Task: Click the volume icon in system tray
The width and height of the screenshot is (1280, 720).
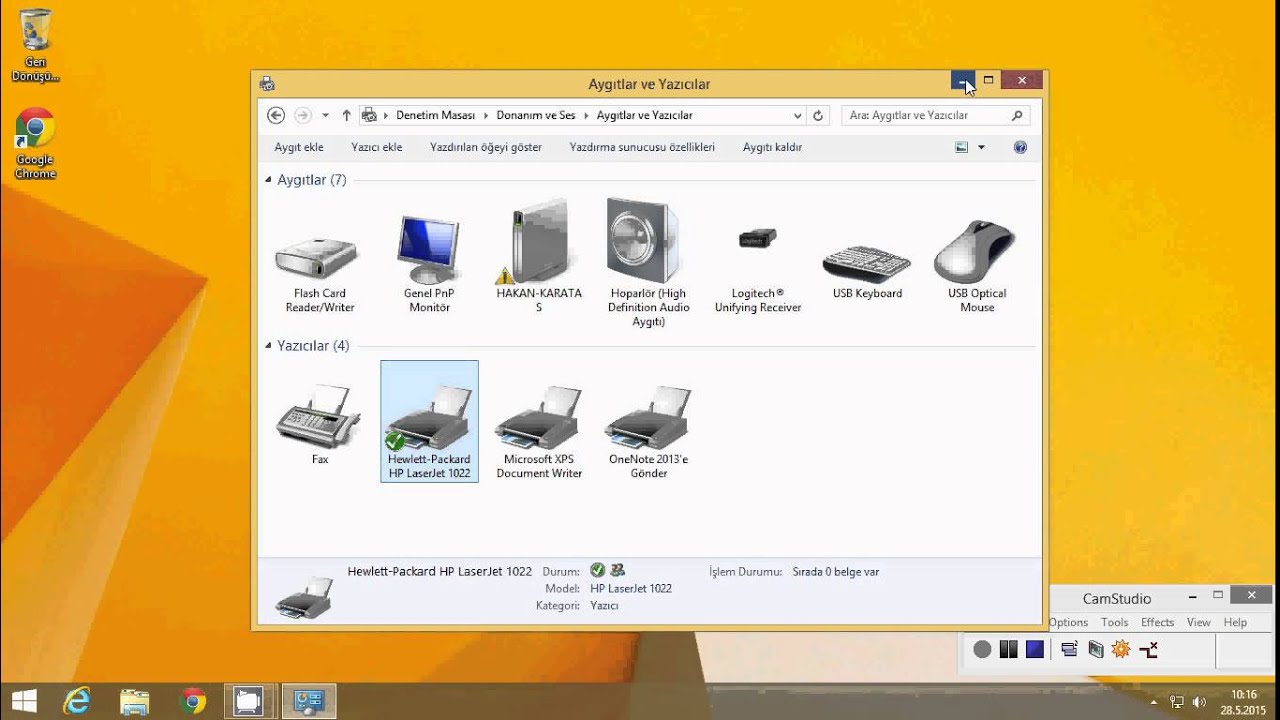Action: (1199, 702)
